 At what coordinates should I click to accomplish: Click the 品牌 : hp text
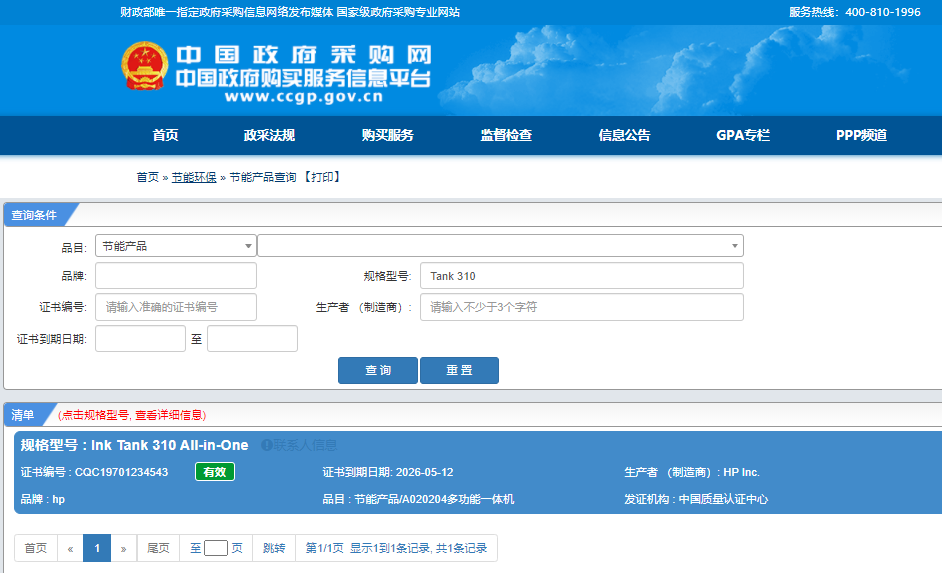coord(43,499)
